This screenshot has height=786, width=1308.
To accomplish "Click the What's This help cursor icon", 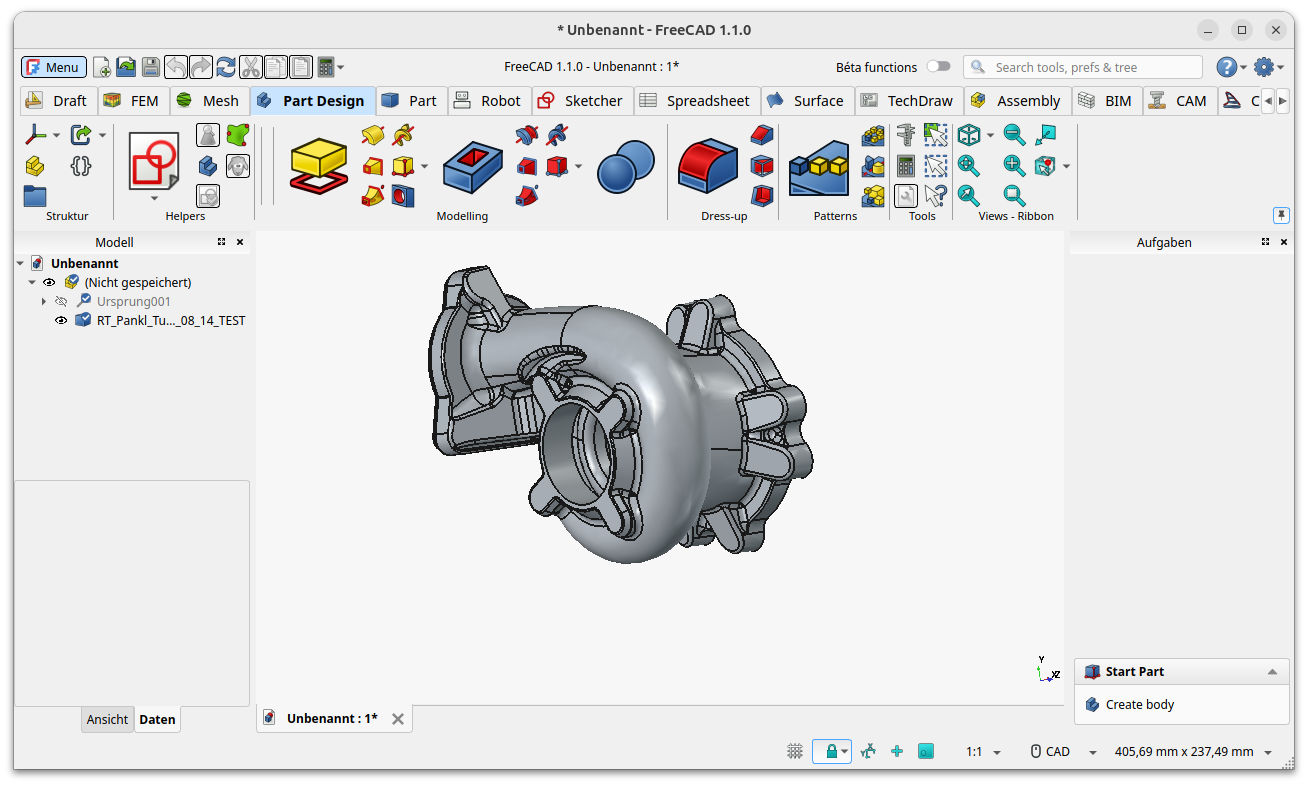I will pos(935,195).
